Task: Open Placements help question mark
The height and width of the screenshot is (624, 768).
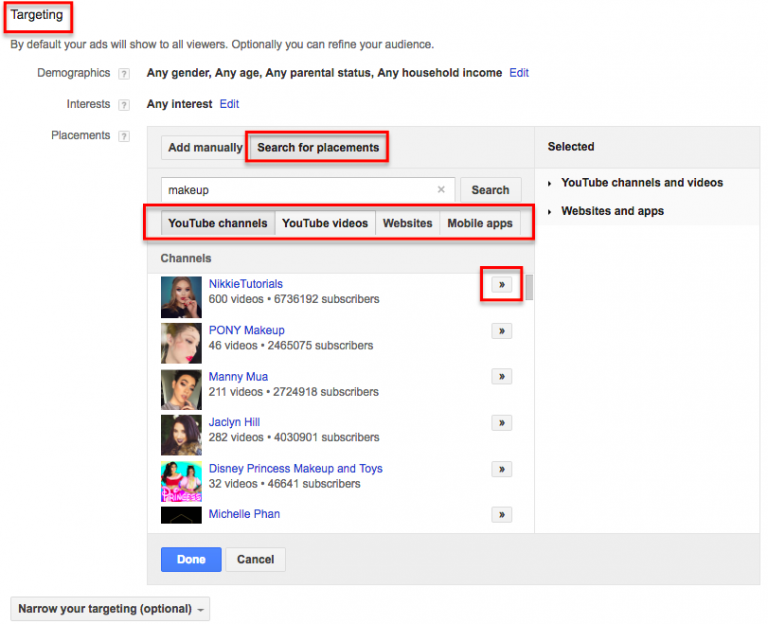Action: [x=124, y=136]
